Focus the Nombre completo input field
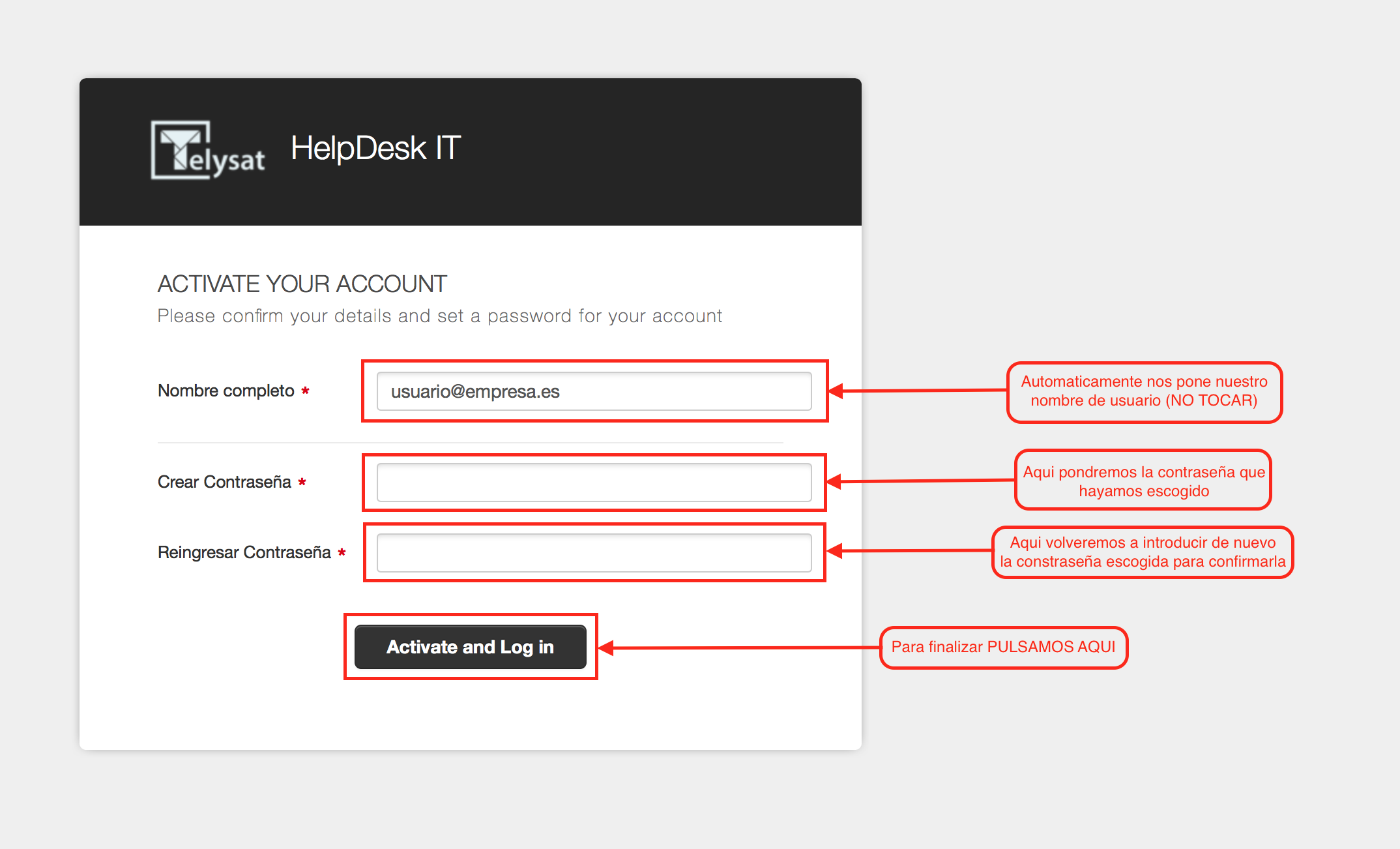1400x849 pixels. pos(594,391)
